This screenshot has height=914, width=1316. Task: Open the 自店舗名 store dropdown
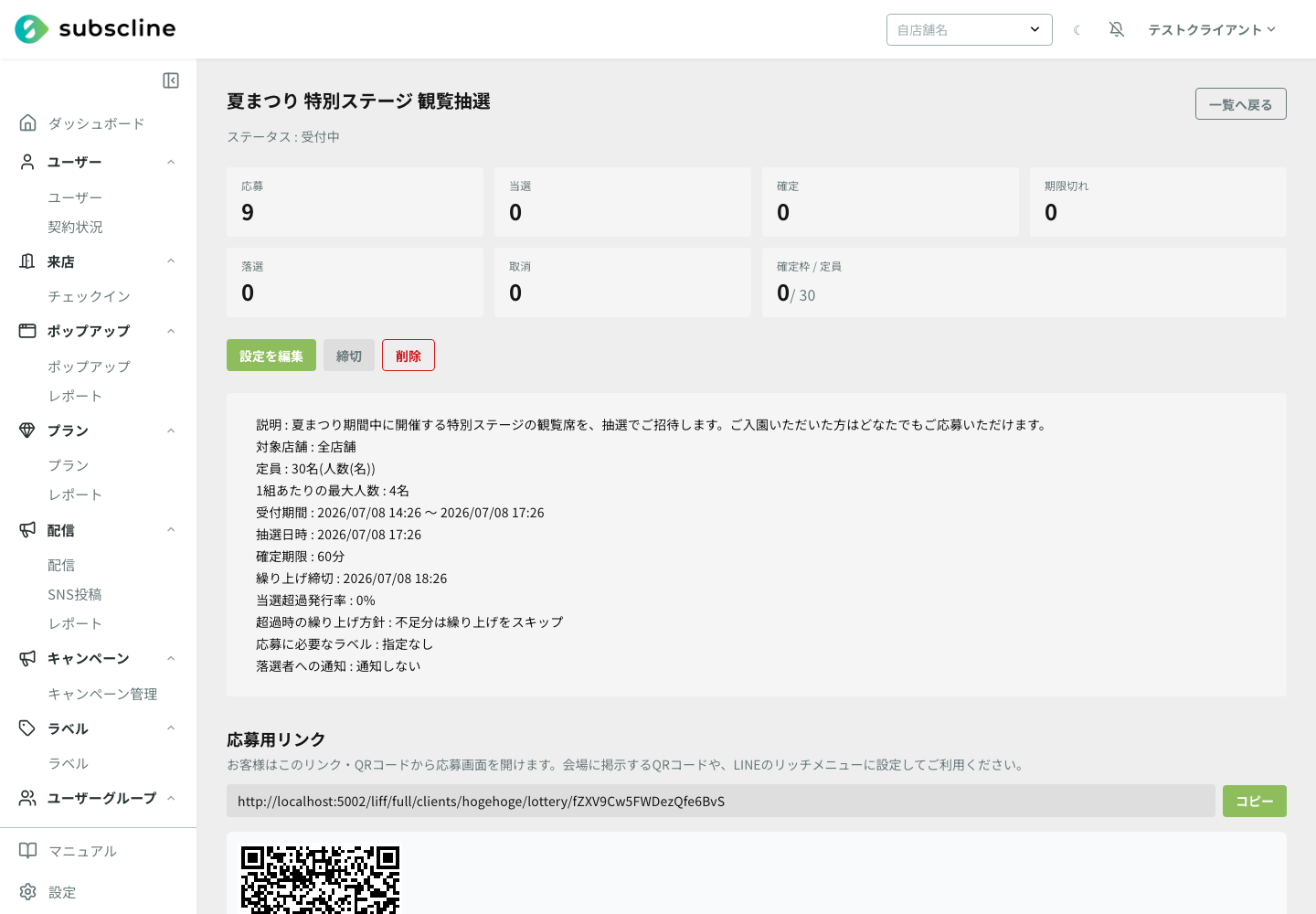(x=970, y=29)
